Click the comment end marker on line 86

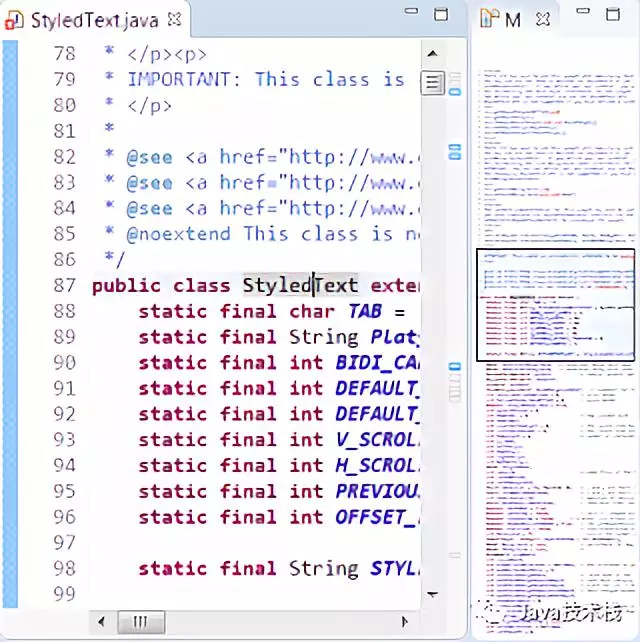pos(114,258)
